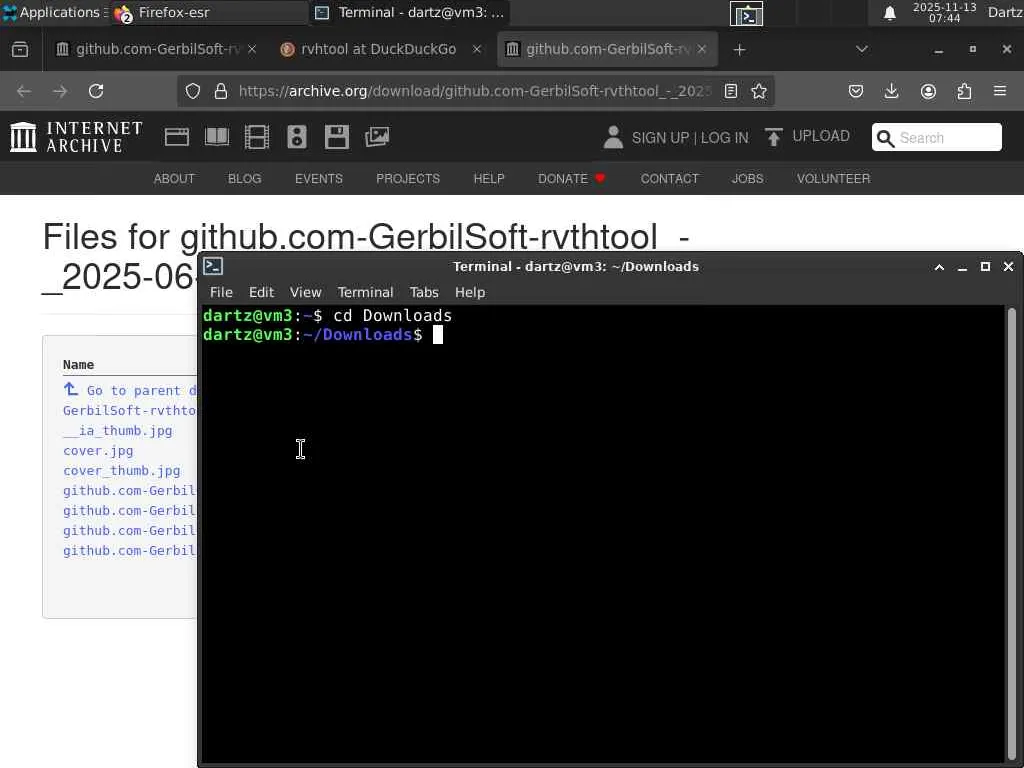Screen dimensions: 1024x768
Task: Open the VOLUNTEER navigation link
Action: (833, 178)
